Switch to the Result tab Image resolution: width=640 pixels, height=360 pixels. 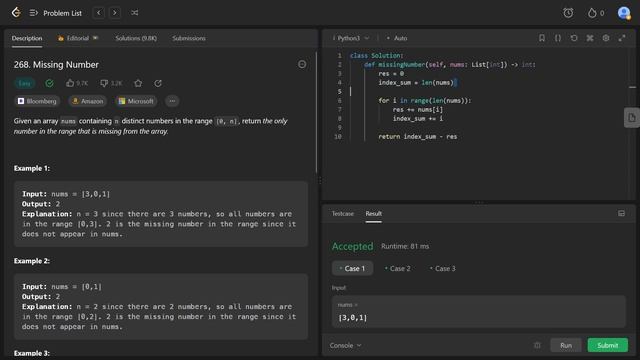[x=373, y=213]
